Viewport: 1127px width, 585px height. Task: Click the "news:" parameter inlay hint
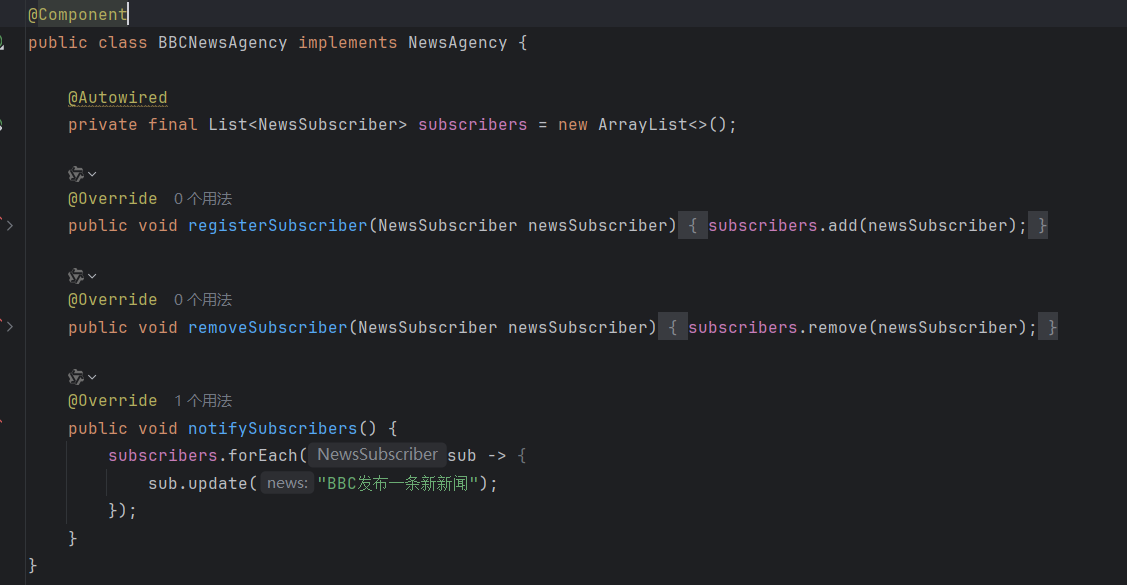(x=287, y=483)
